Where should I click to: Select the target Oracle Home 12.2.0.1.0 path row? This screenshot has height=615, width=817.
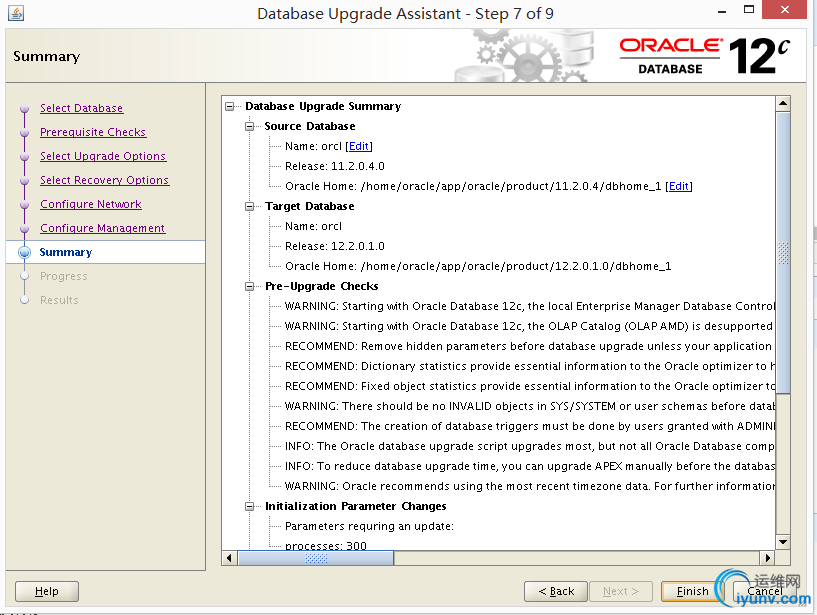478,267
